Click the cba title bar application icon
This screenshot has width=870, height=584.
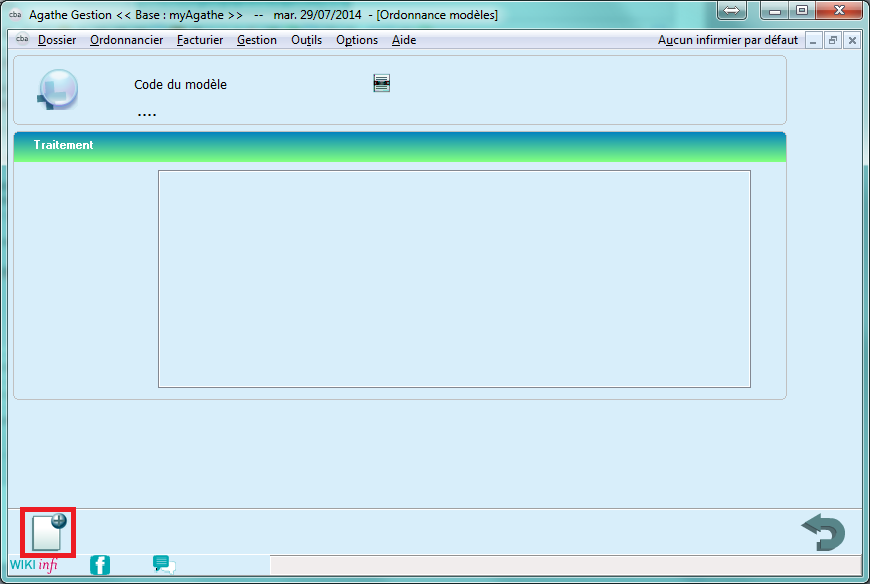pos(15,14)
